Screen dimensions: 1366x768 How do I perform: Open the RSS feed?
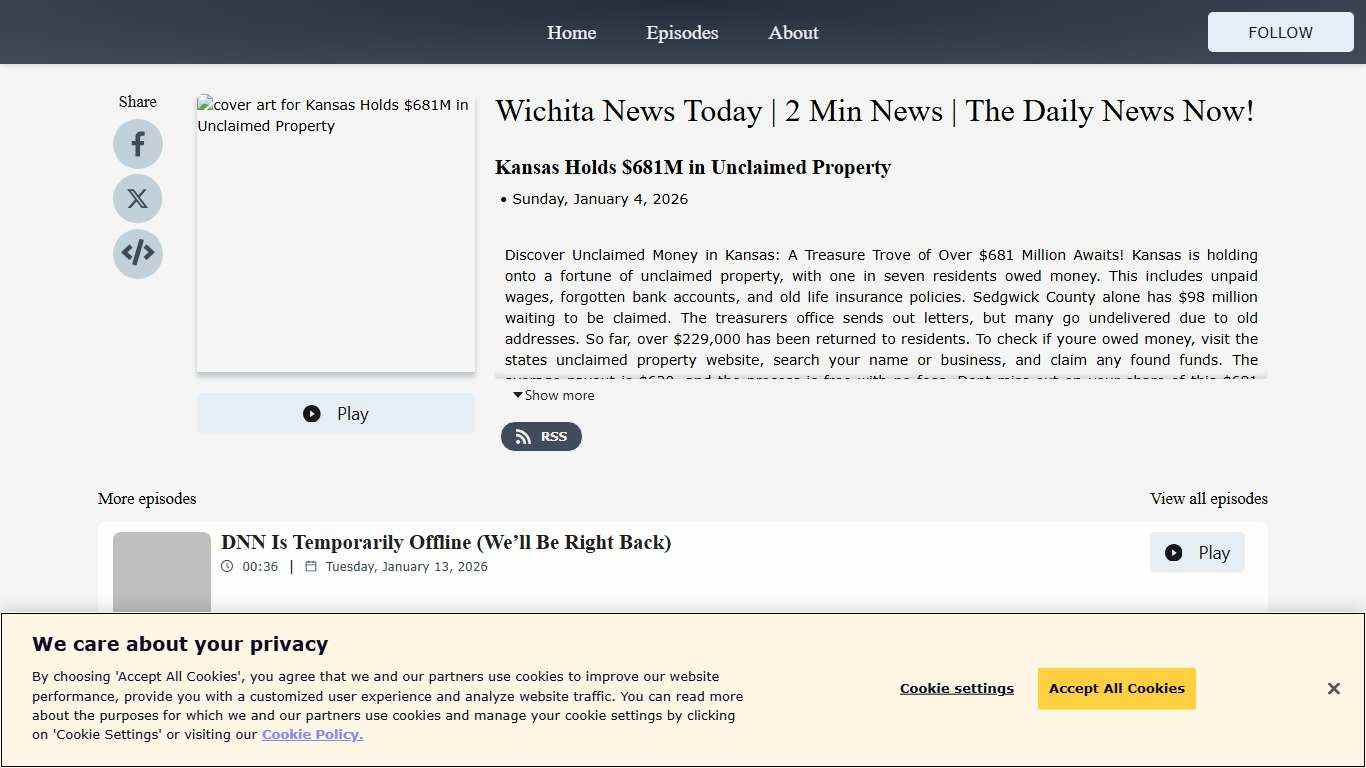[541, 436]
